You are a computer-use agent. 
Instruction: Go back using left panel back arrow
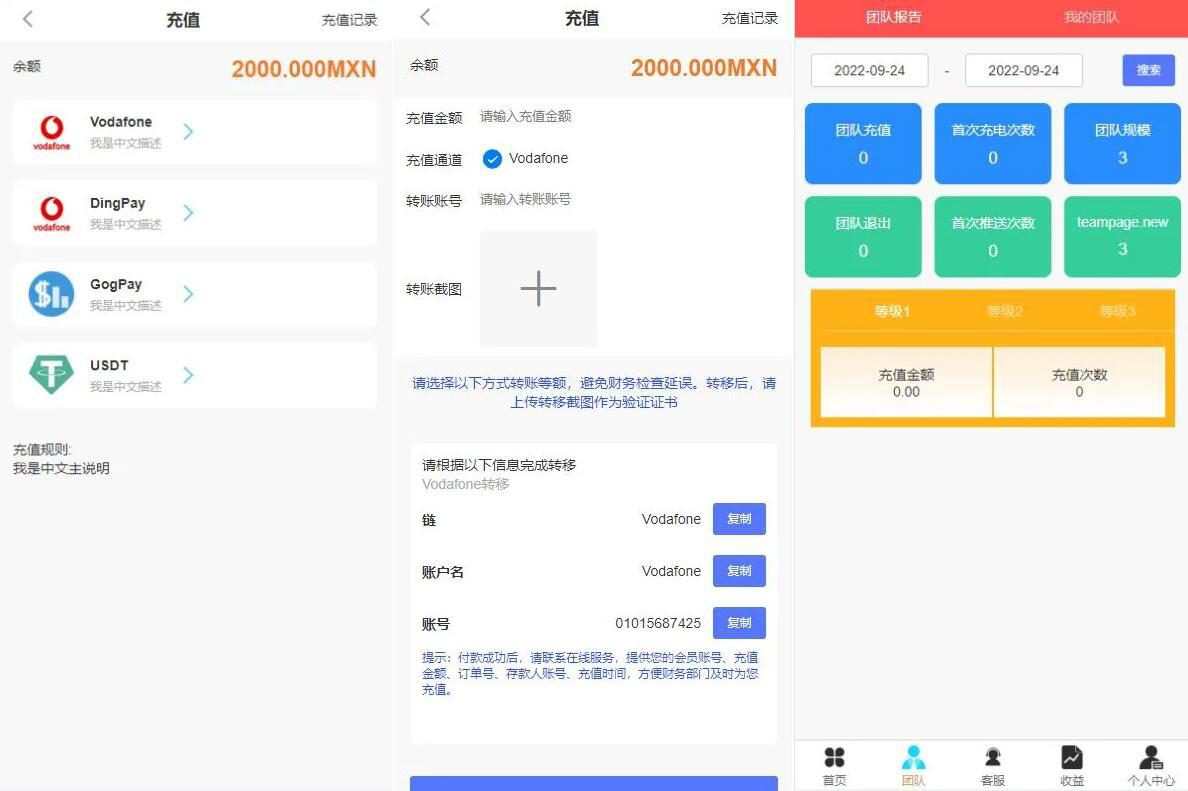(28, 19)
